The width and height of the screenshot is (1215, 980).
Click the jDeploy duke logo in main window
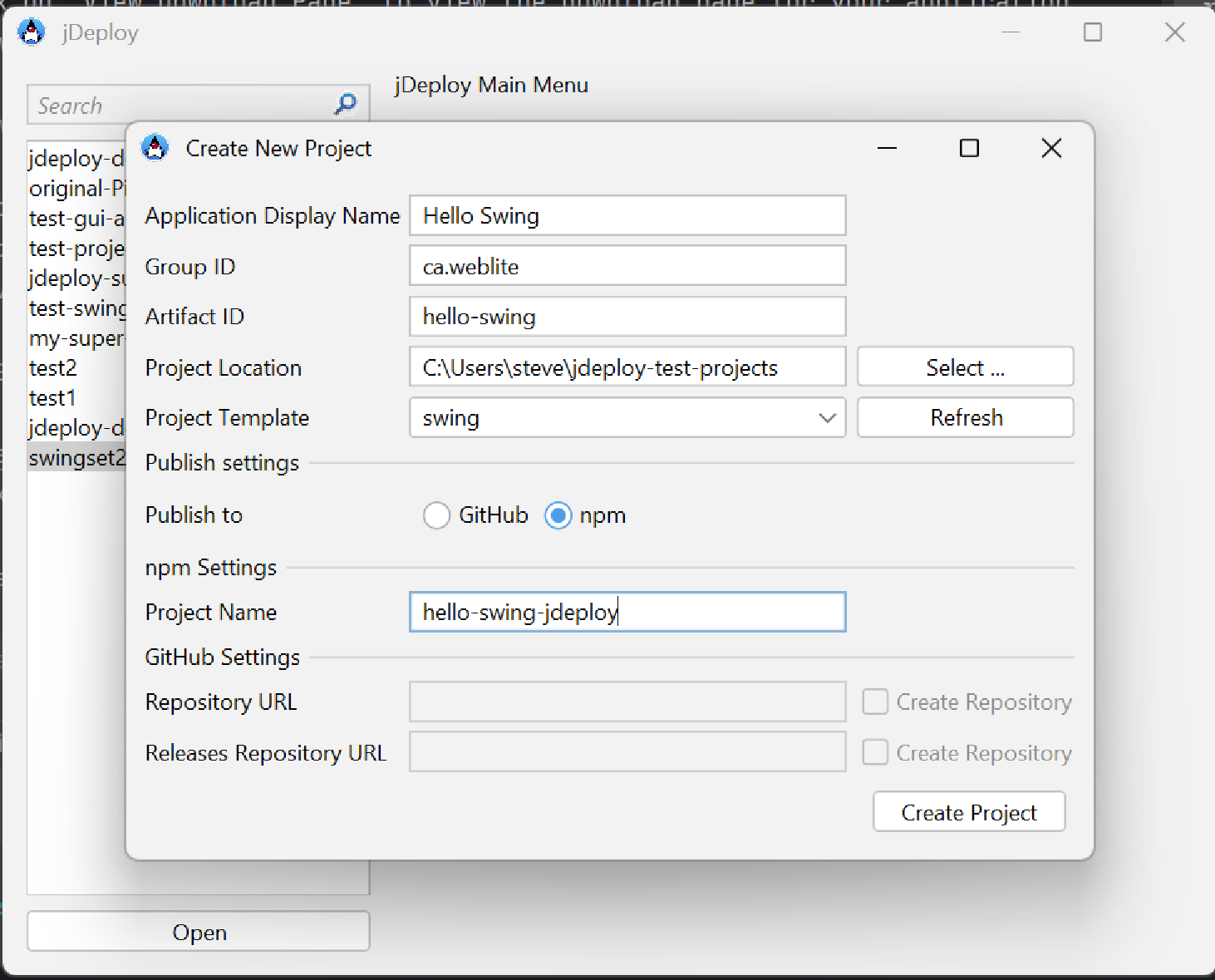(x=32, y=32)
